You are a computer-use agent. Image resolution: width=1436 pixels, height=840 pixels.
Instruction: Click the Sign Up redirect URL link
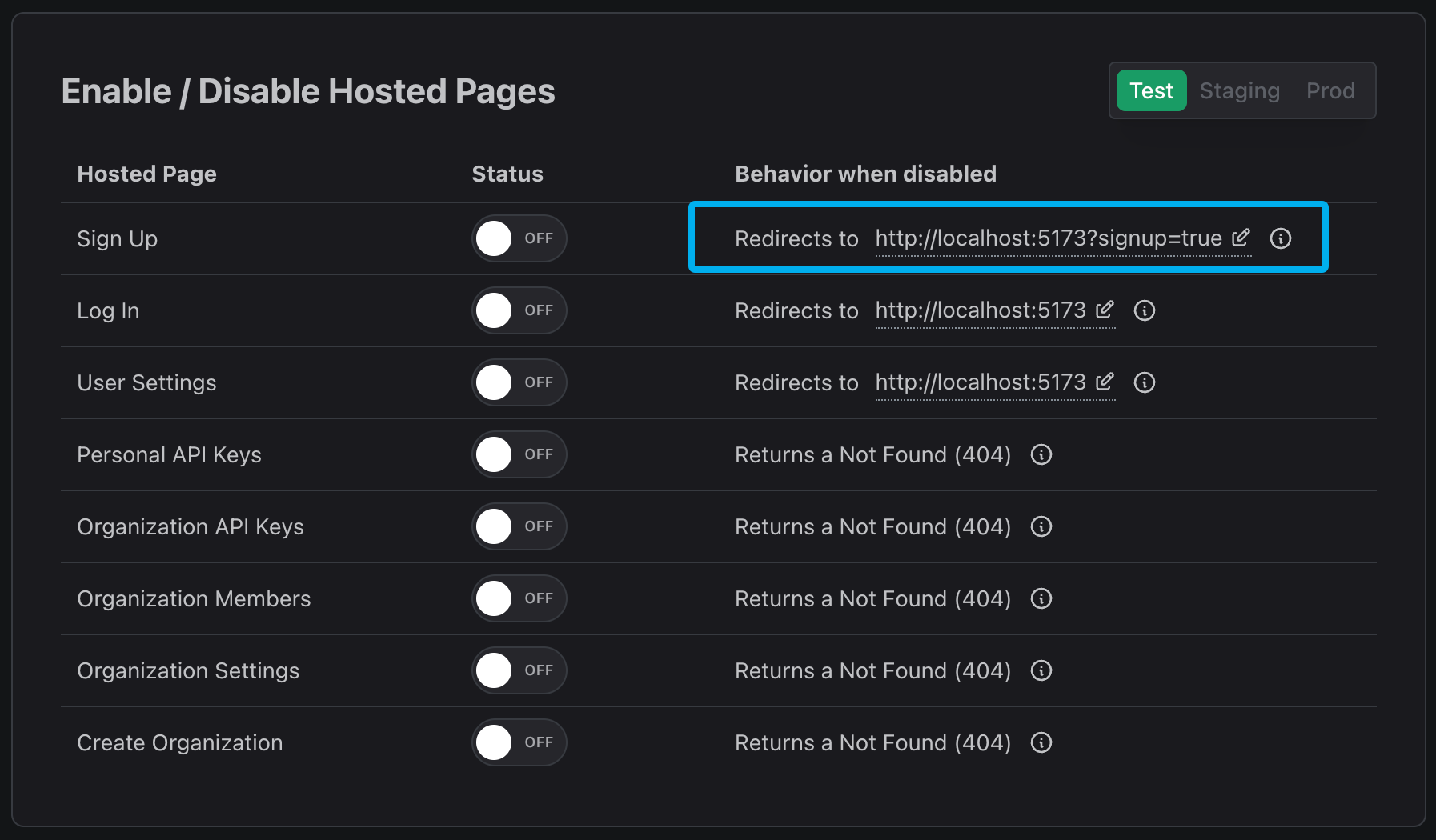point(1049,238)
